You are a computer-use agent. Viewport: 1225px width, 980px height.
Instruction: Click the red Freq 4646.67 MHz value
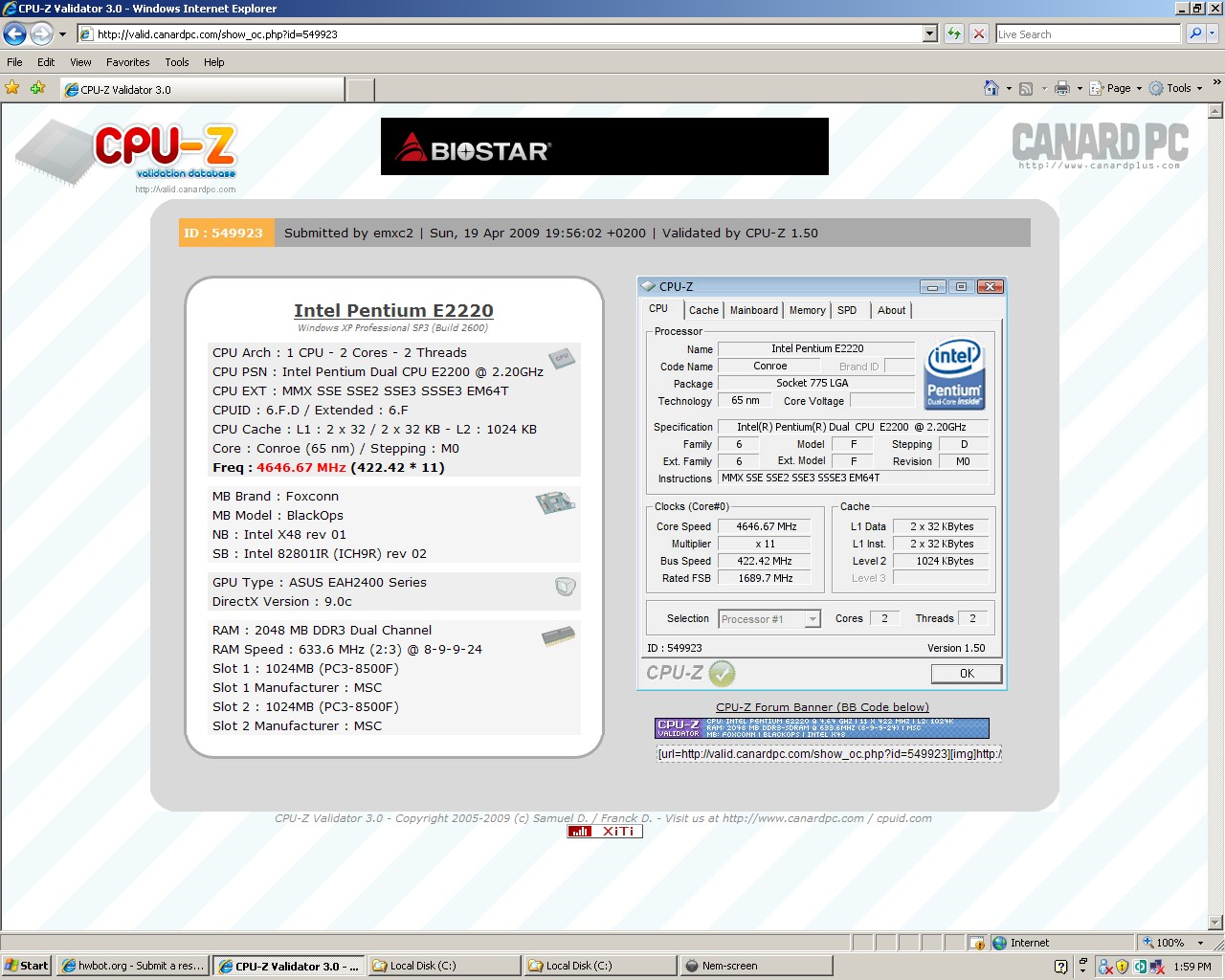[301, 467]
